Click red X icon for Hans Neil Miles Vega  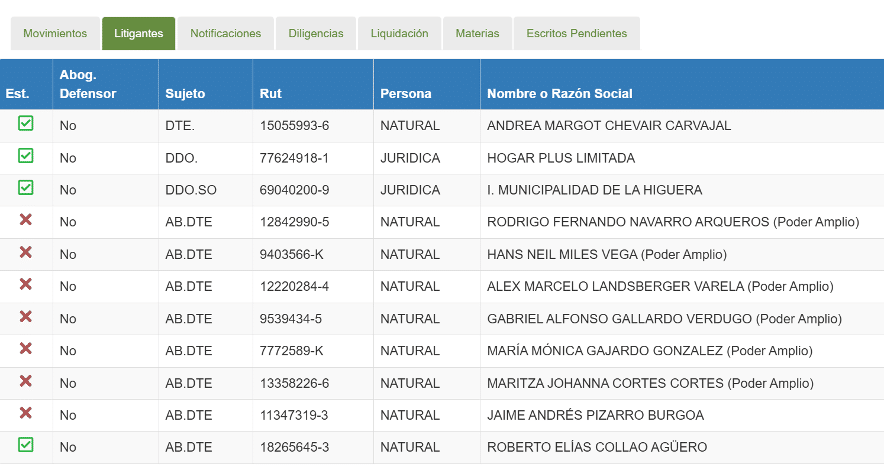[x=26, y=252]
